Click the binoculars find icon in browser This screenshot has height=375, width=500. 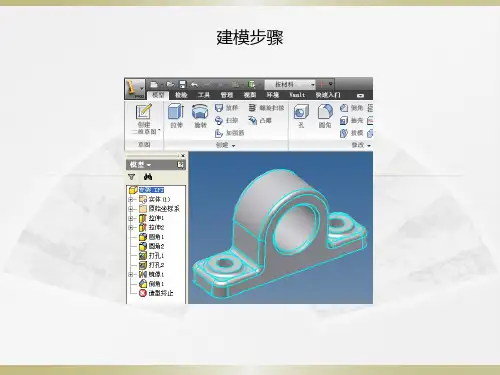(148, 177)
